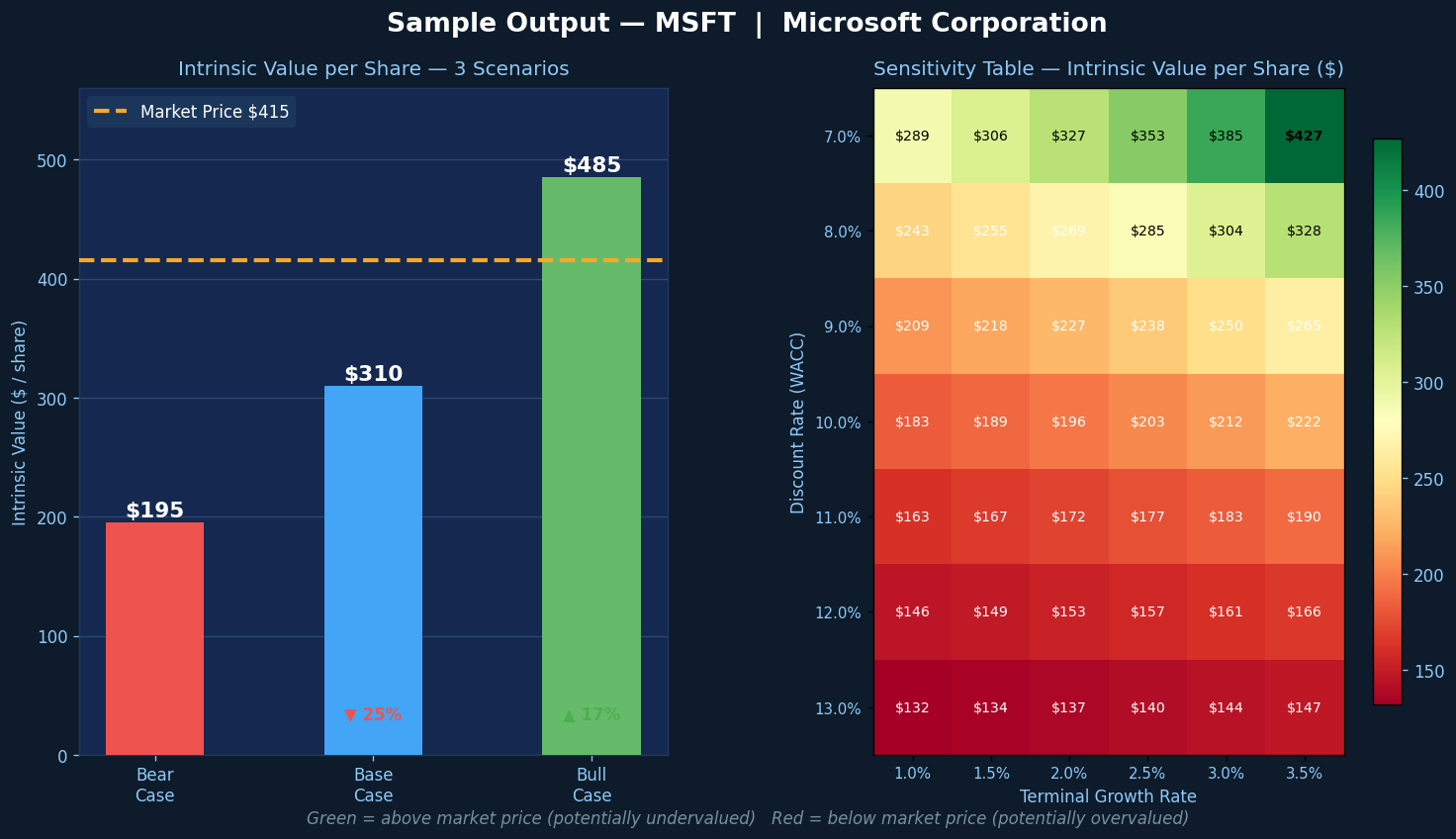Viewport: 1456px width, 839px height.
Task: Click the Intrinsic Value per Share title
Action: tap(373, 69)
